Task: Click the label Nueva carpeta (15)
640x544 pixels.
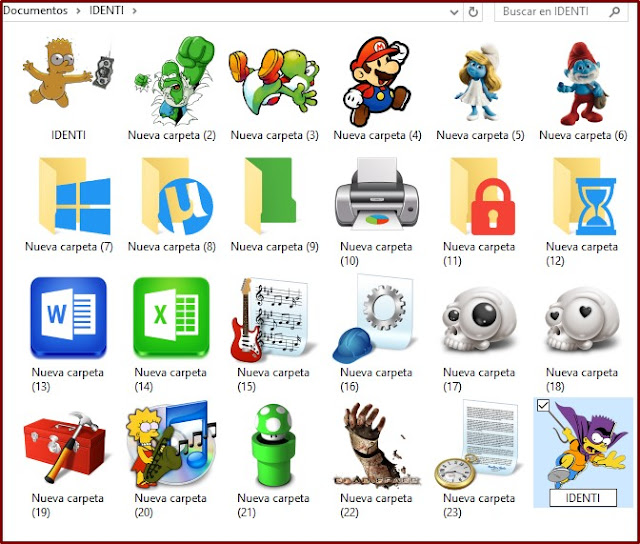Action: tap(273, 379)
